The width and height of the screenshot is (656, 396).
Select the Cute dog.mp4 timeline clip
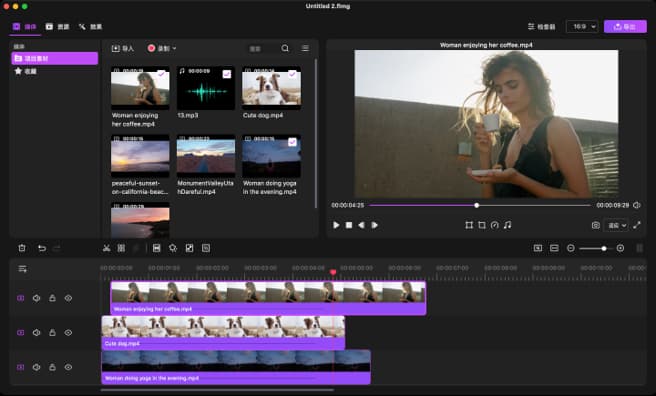pyautogui.click(x=223, y=332)
